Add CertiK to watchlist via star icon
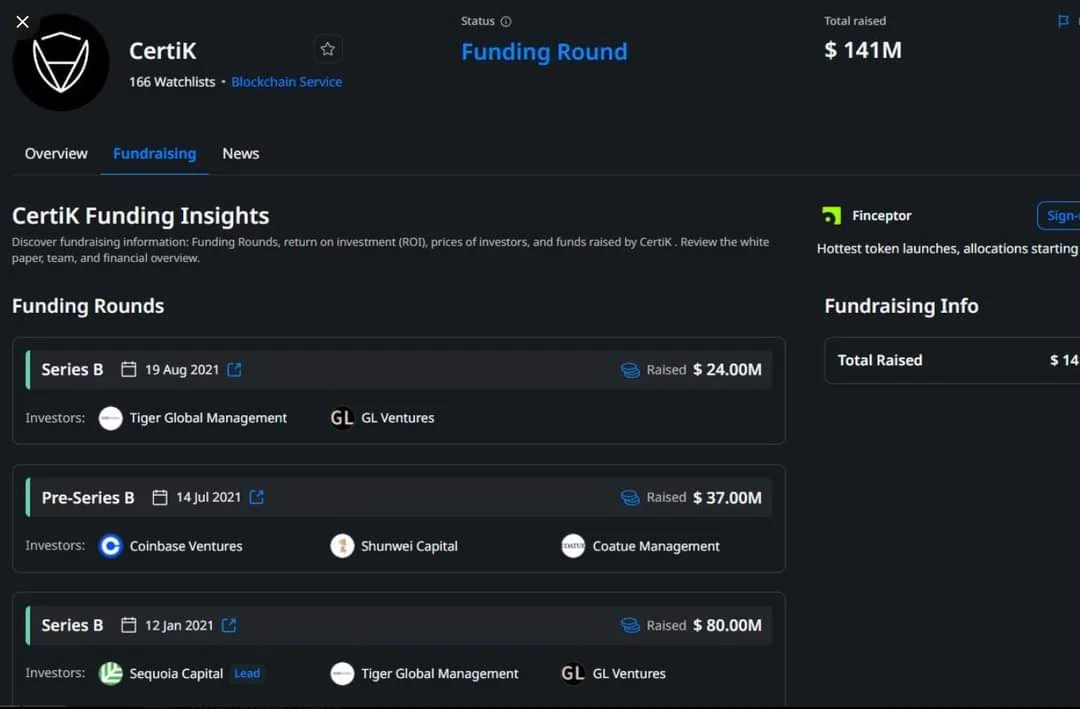 tap(327, 49)
